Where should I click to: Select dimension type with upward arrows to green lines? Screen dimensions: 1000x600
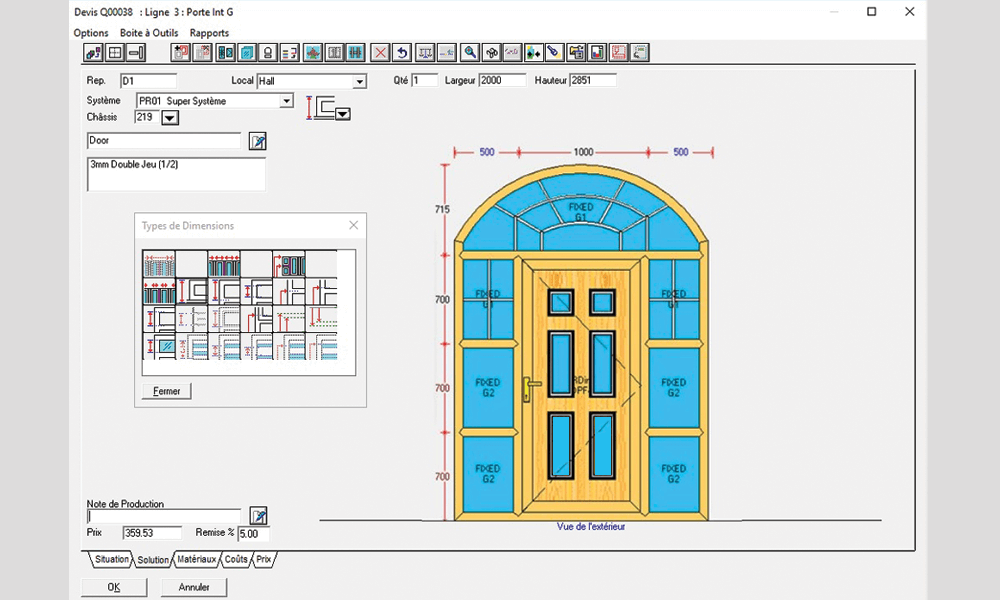coord(290,318)
